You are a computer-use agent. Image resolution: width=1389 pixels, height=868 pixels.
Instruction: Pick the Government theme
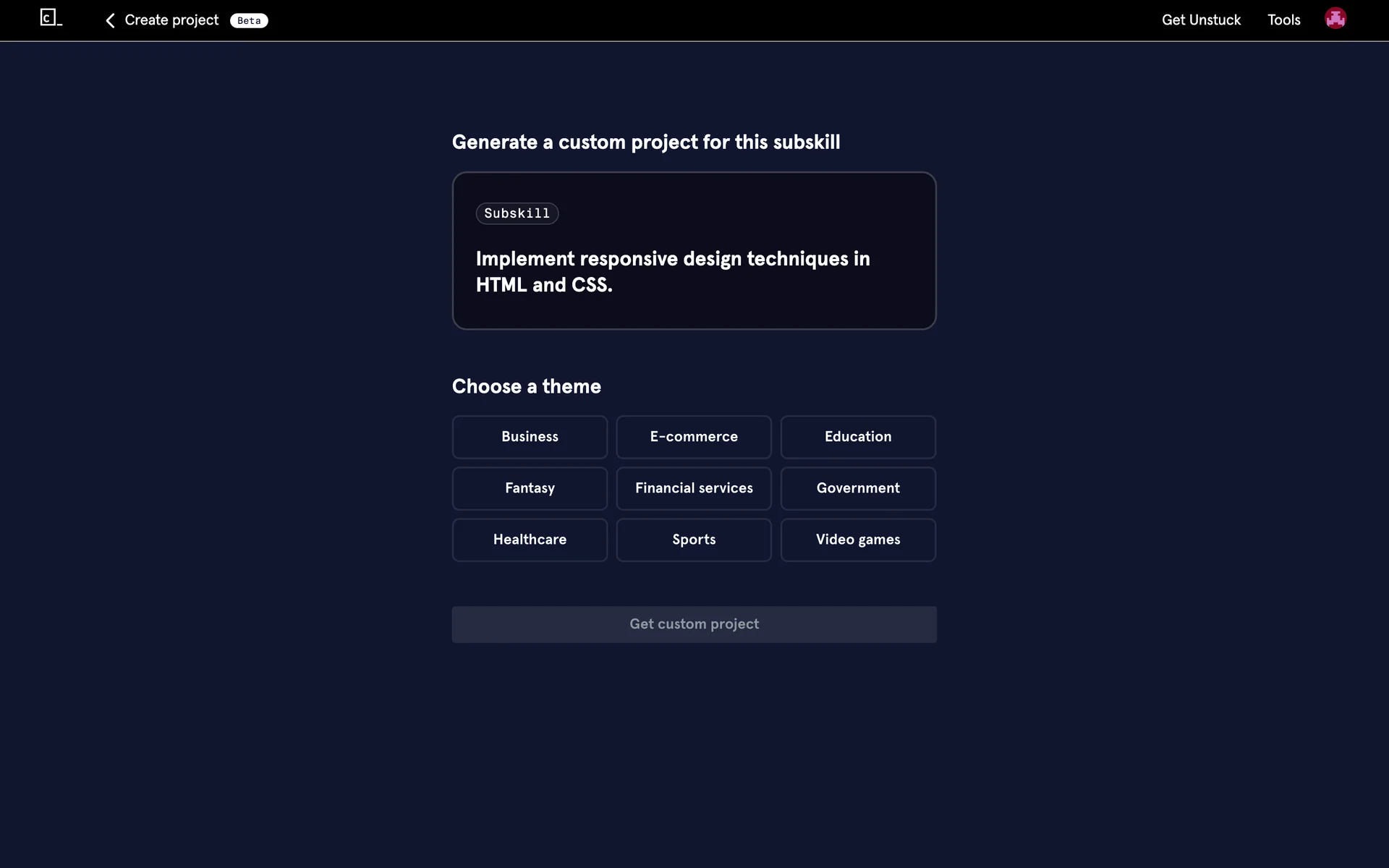[x=858, y=488]
